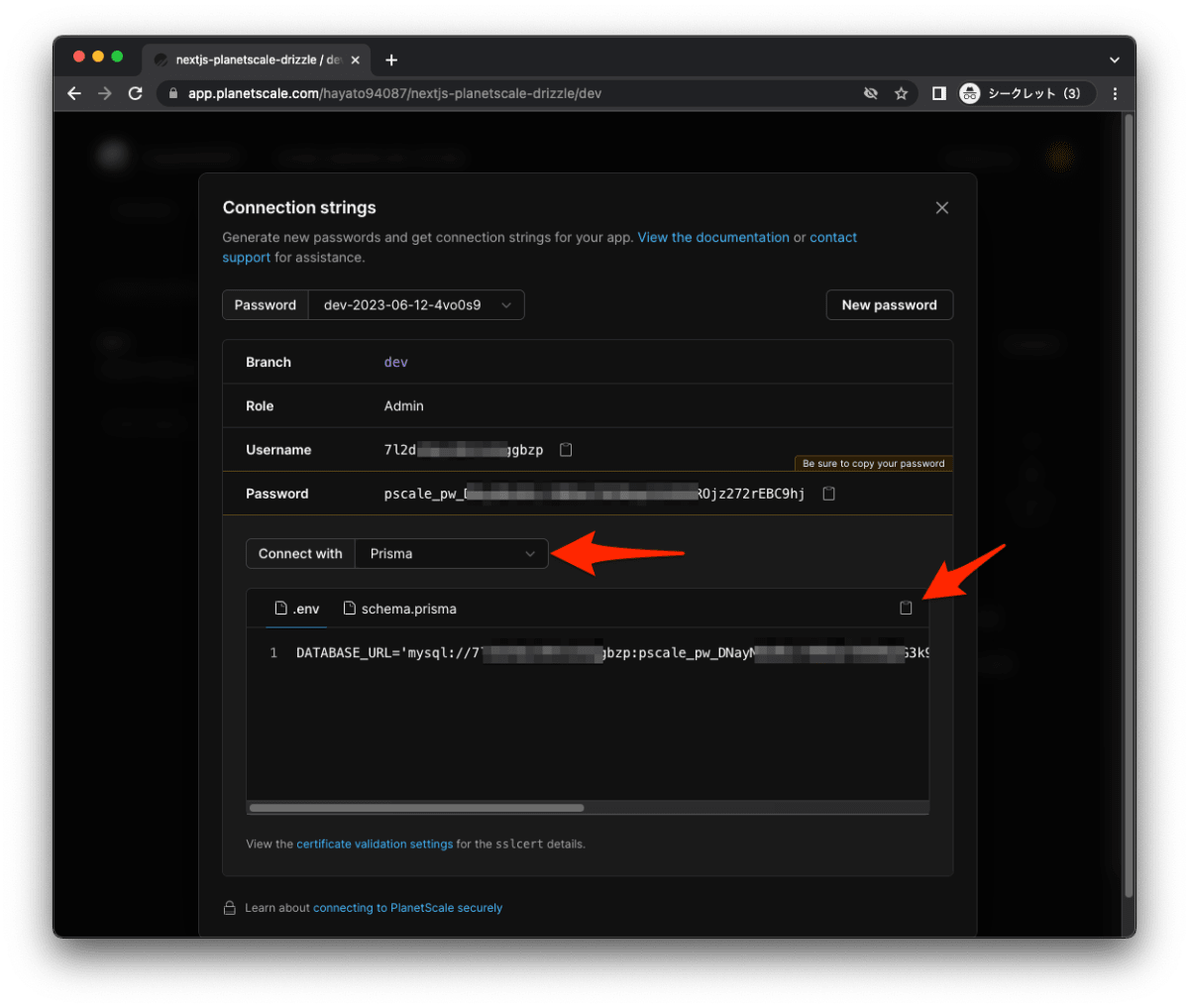Image resolution: width=1189 pixels, height=1008 pixels.
Task: Expand the tab search chevron
Action: coord(1115,59)
